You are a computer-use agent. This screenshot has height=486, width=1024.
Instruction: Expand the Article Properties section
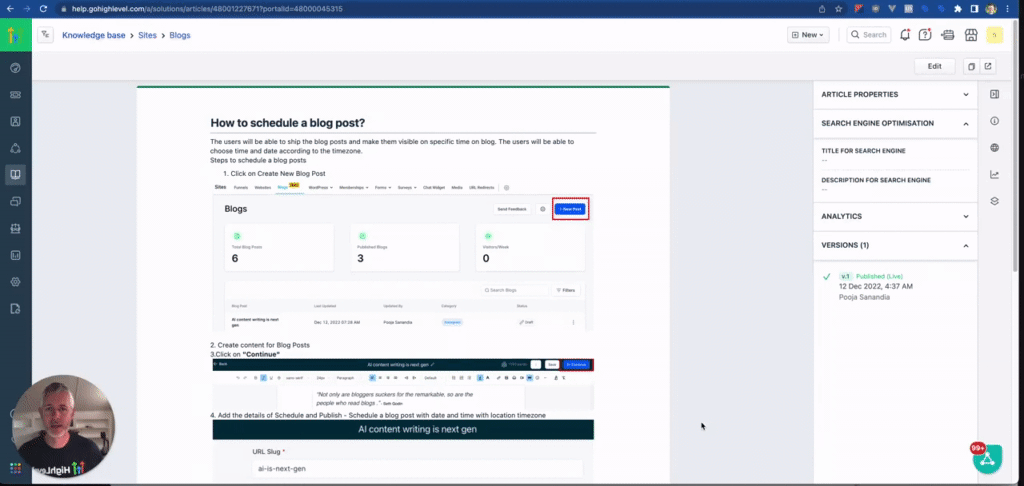click(x=895, y=95)
